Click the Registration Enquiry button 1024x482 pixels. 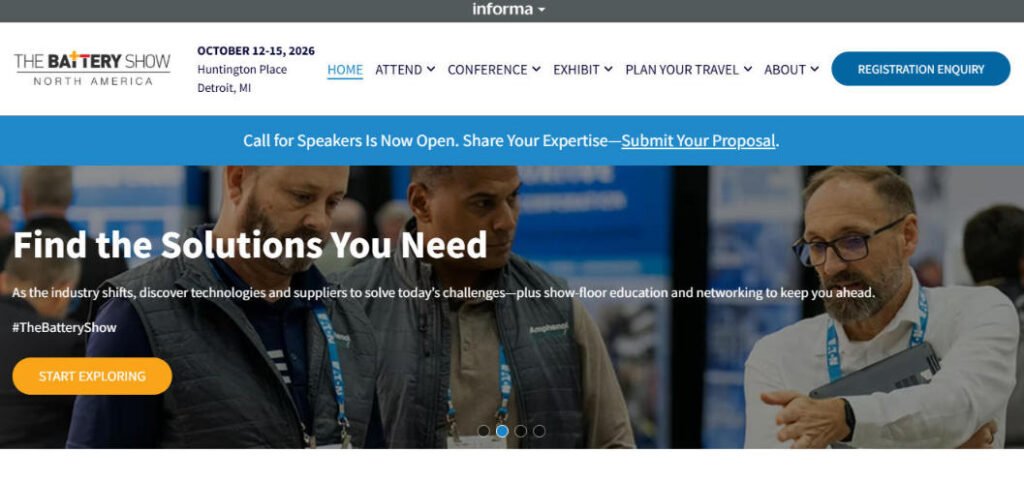tap(920, 69)
